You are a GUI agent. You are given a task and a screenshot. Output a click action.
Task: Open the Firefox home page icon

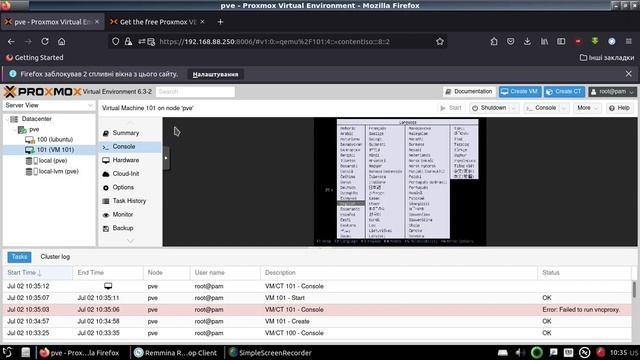coord(61,41)
